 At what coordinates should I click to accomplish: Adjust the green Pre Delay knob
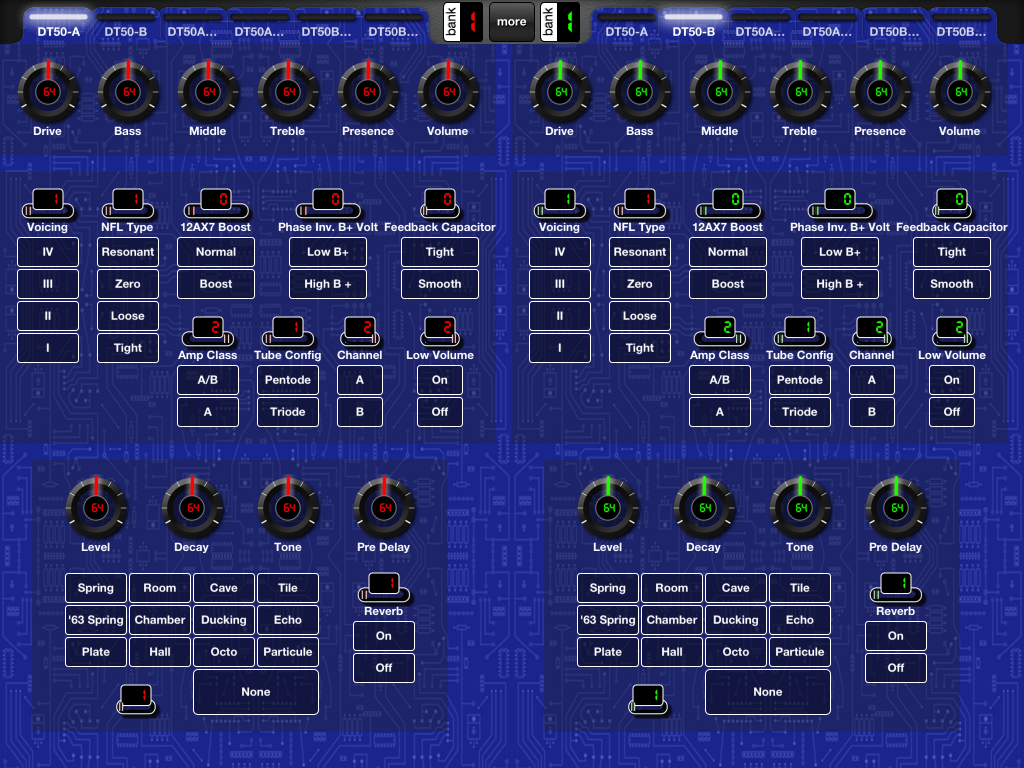[897, 508]
